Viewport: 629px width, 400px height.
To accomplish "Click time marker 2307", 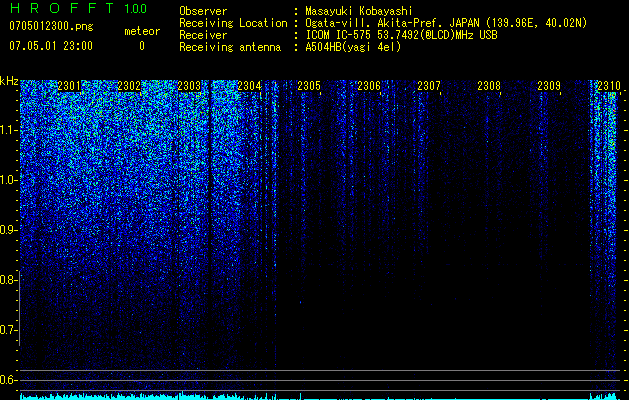I will click(x=429, y=86).
